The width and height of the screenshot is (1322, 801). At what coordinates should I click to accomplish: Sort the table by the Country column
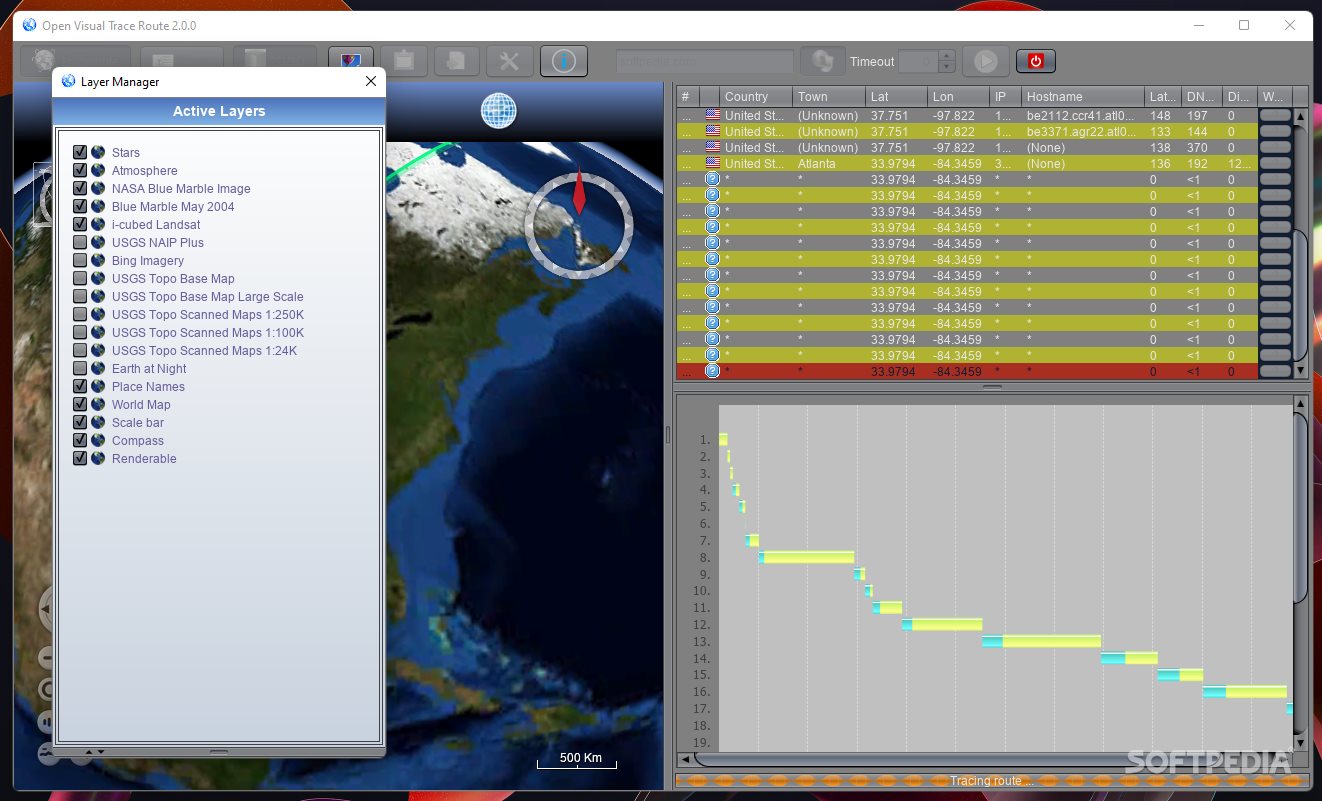756,97
